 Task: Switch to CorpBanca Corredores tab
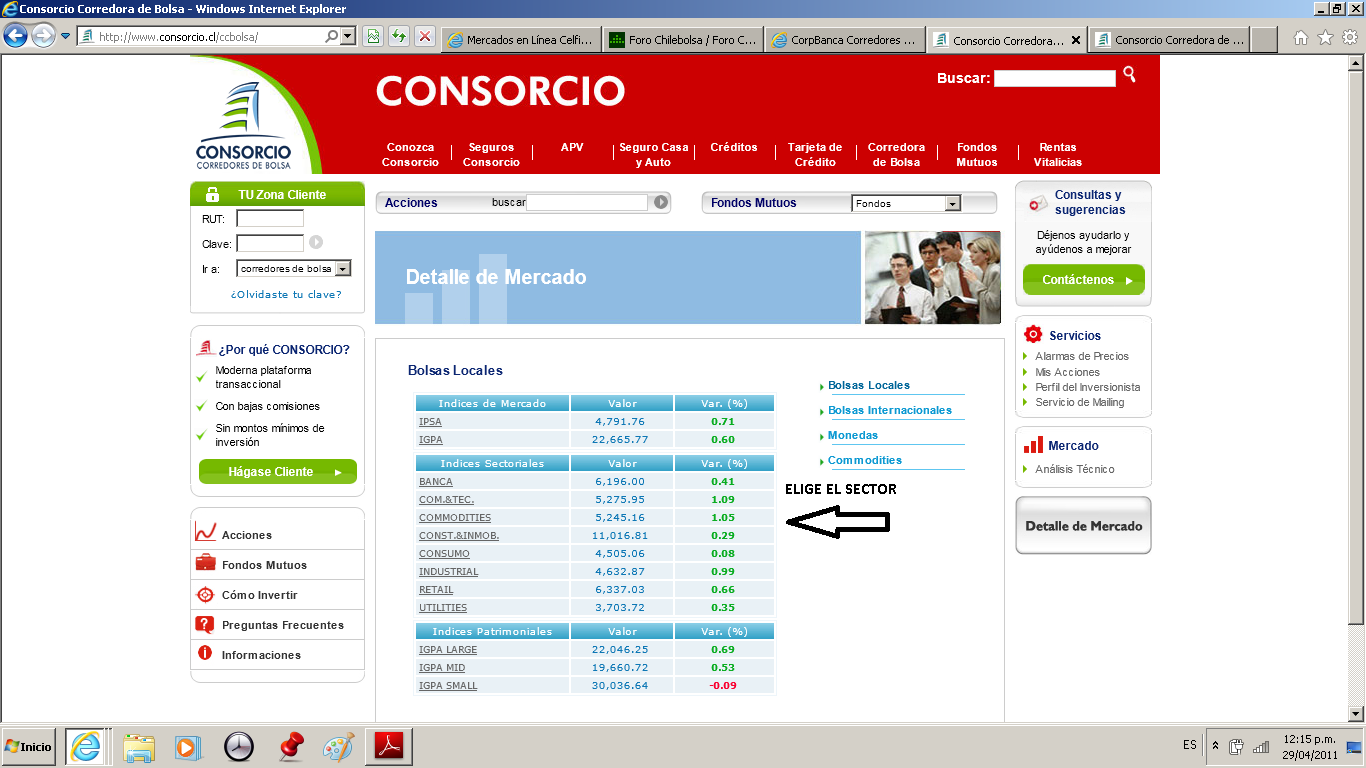point(845,40)
